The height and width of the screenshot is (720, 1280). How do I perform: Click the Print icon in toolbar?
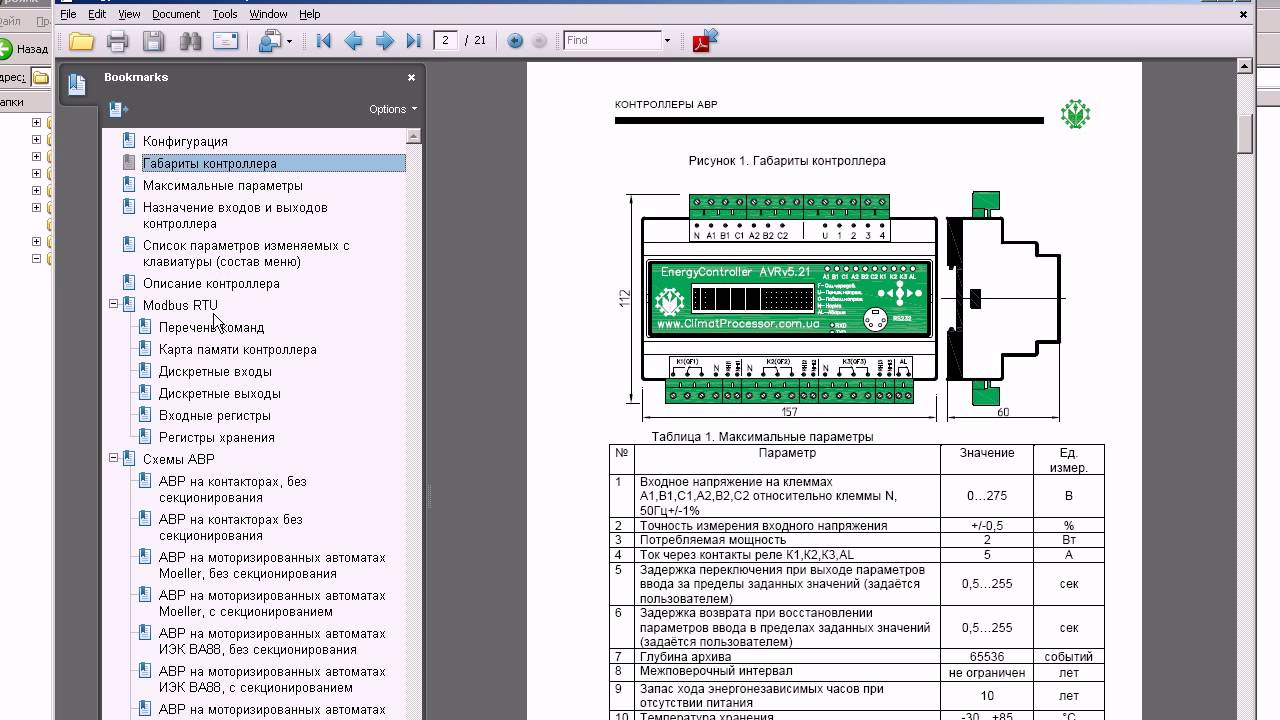coord(118,41)
